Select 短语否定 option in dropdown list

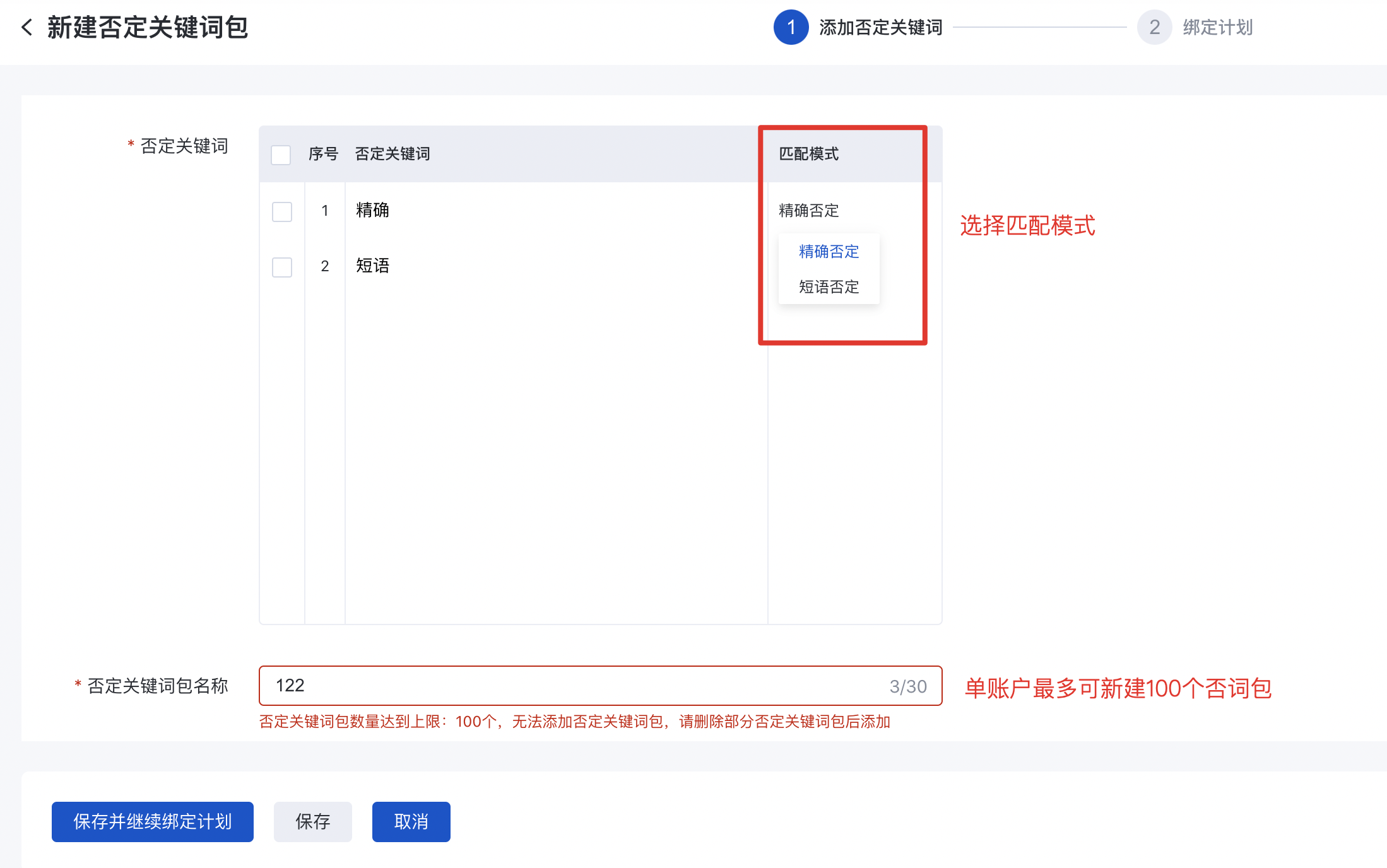(x=829, y=287)
